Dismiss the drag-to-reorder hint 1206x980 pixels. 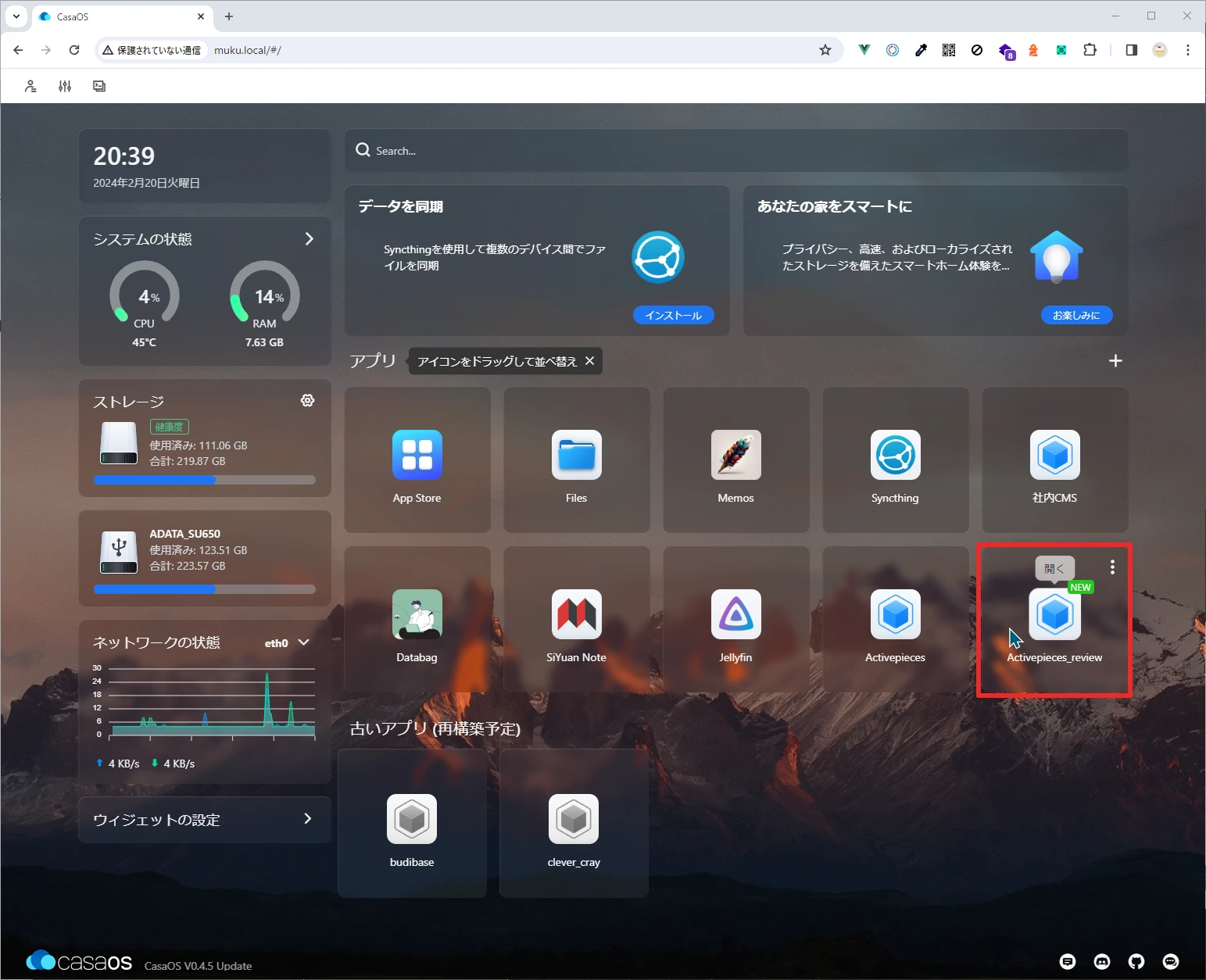(x=590, y=360)
